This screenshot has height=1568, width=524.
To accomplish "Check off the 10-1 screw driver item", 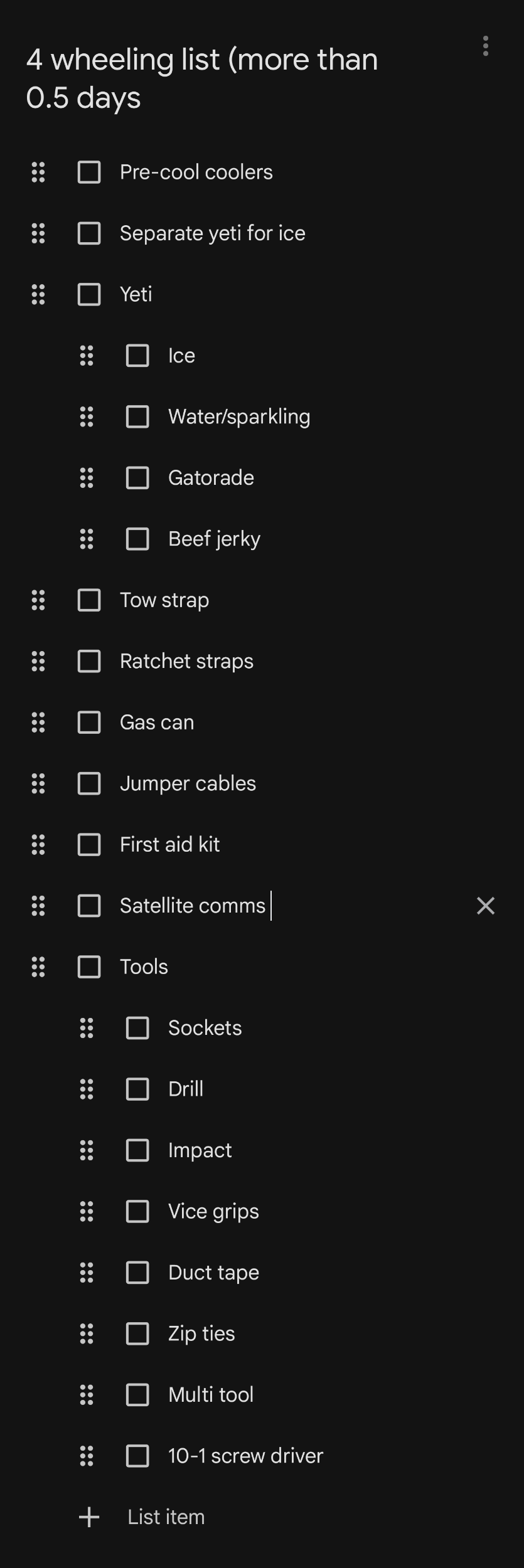I will tap(137, 1455).
